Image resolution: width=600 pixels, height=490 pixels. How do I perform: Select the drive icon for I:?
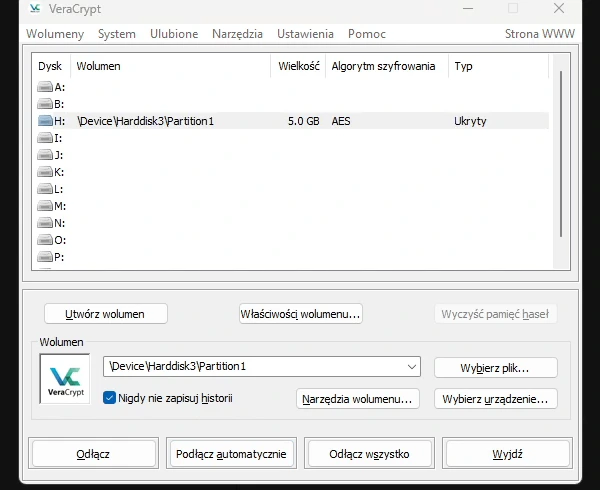point(45,138)
